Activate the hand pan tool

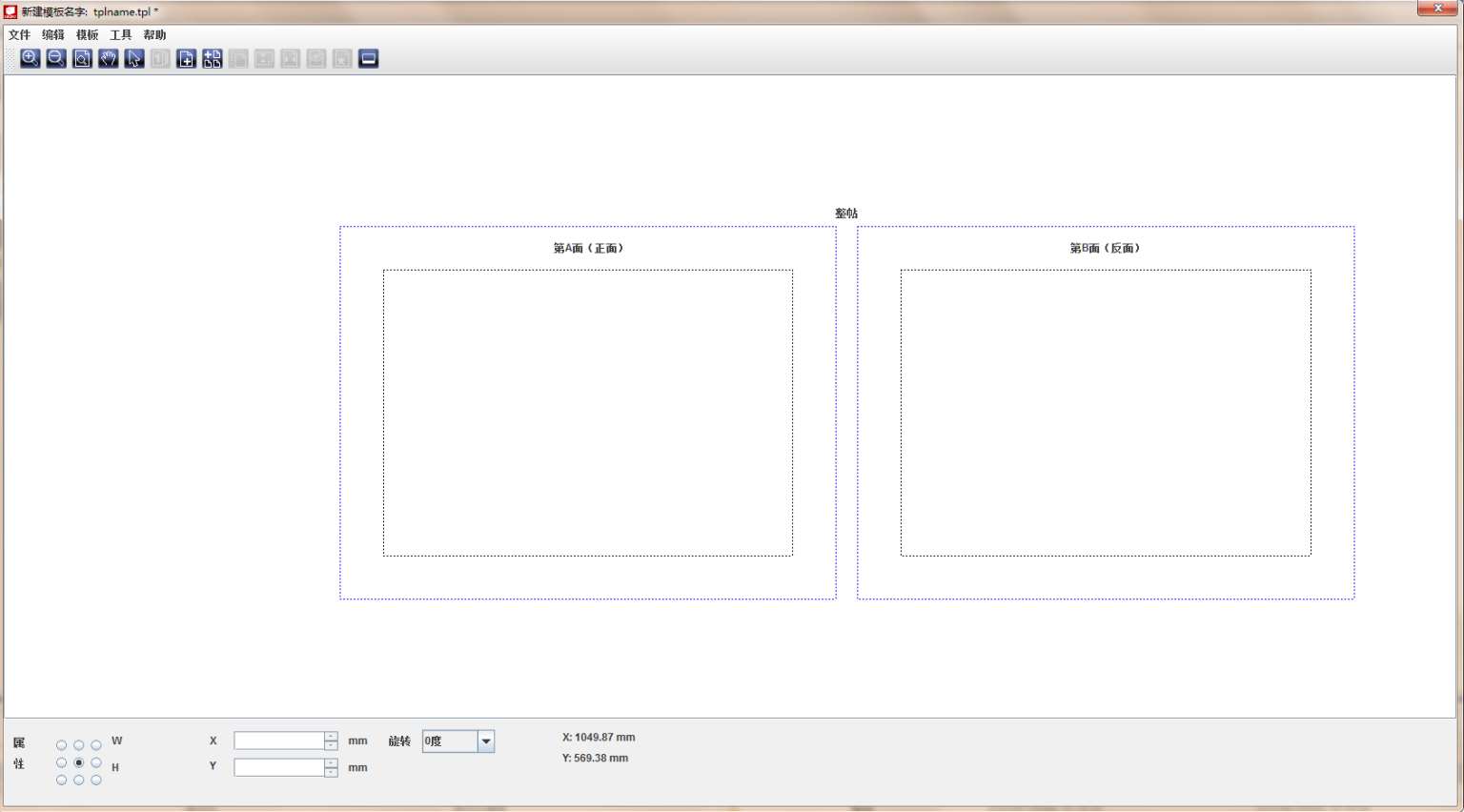click(109, 58)
